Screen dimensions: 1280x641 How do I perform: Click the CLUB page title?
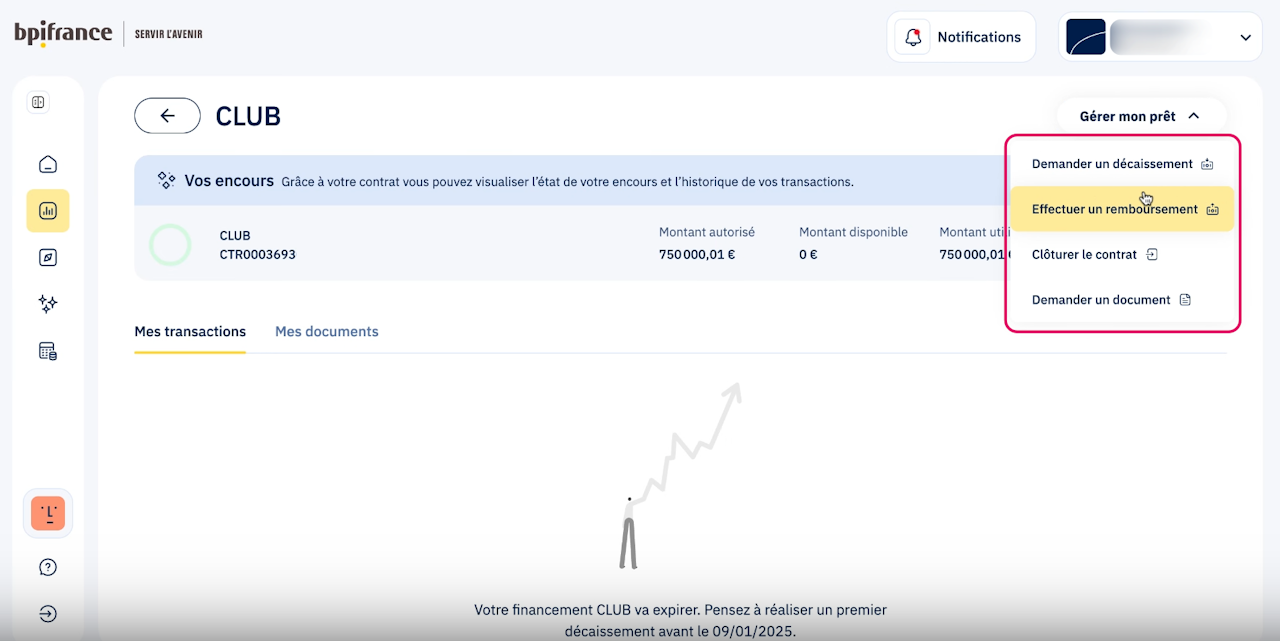pyautogui.click(x=248, y=116)
